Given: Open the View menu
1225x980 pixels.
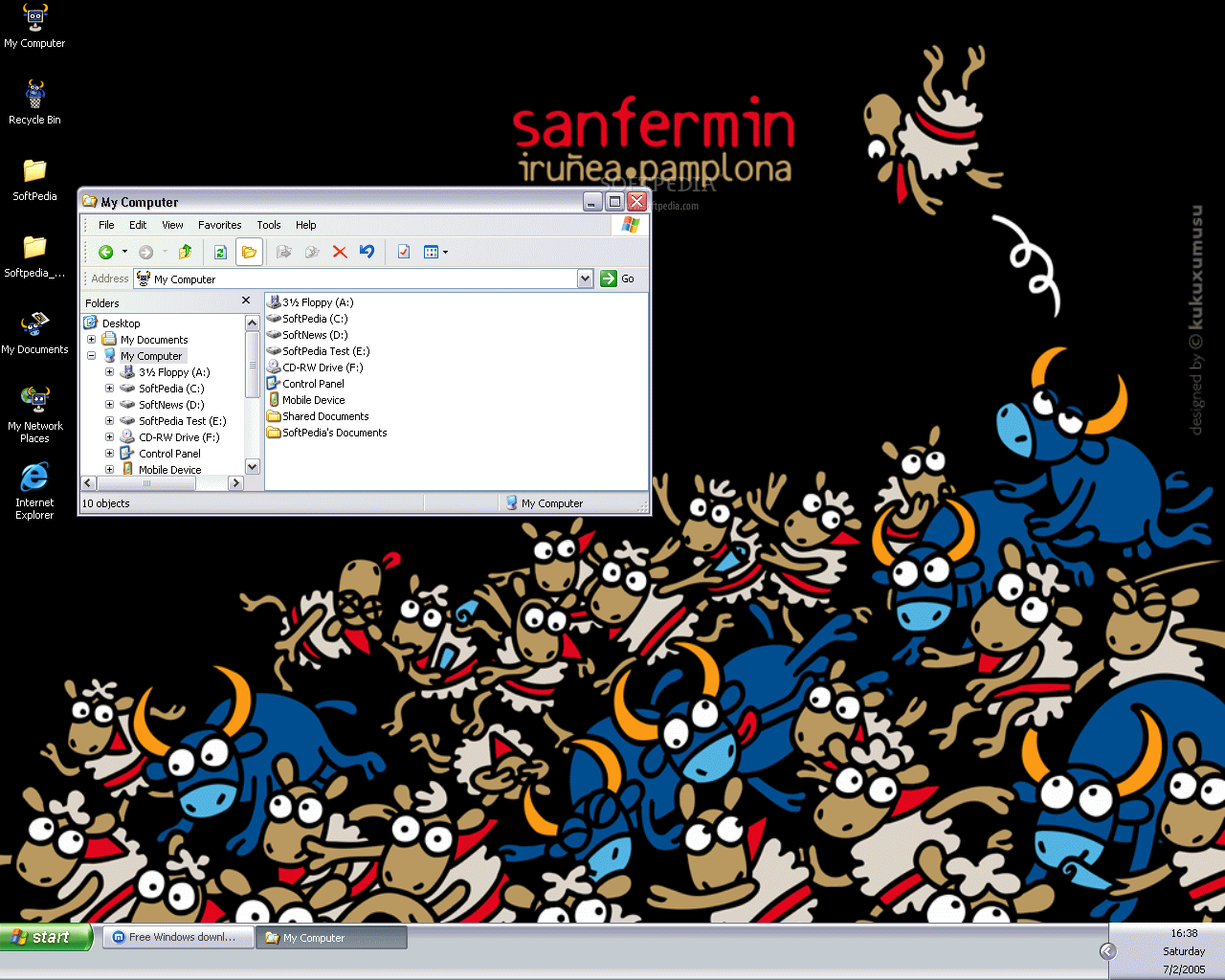Looking at the screenshot, I should pos(172,225).
